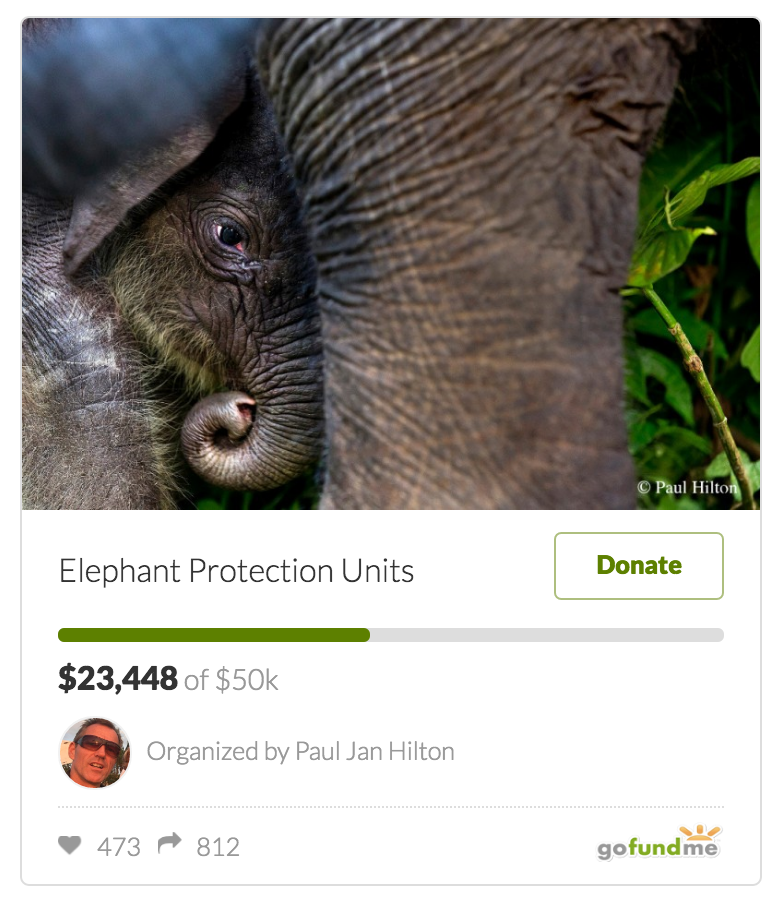The width and height of the screenshot is (778, 906).
Task: Click the Donate button
Action: [639, 566]
